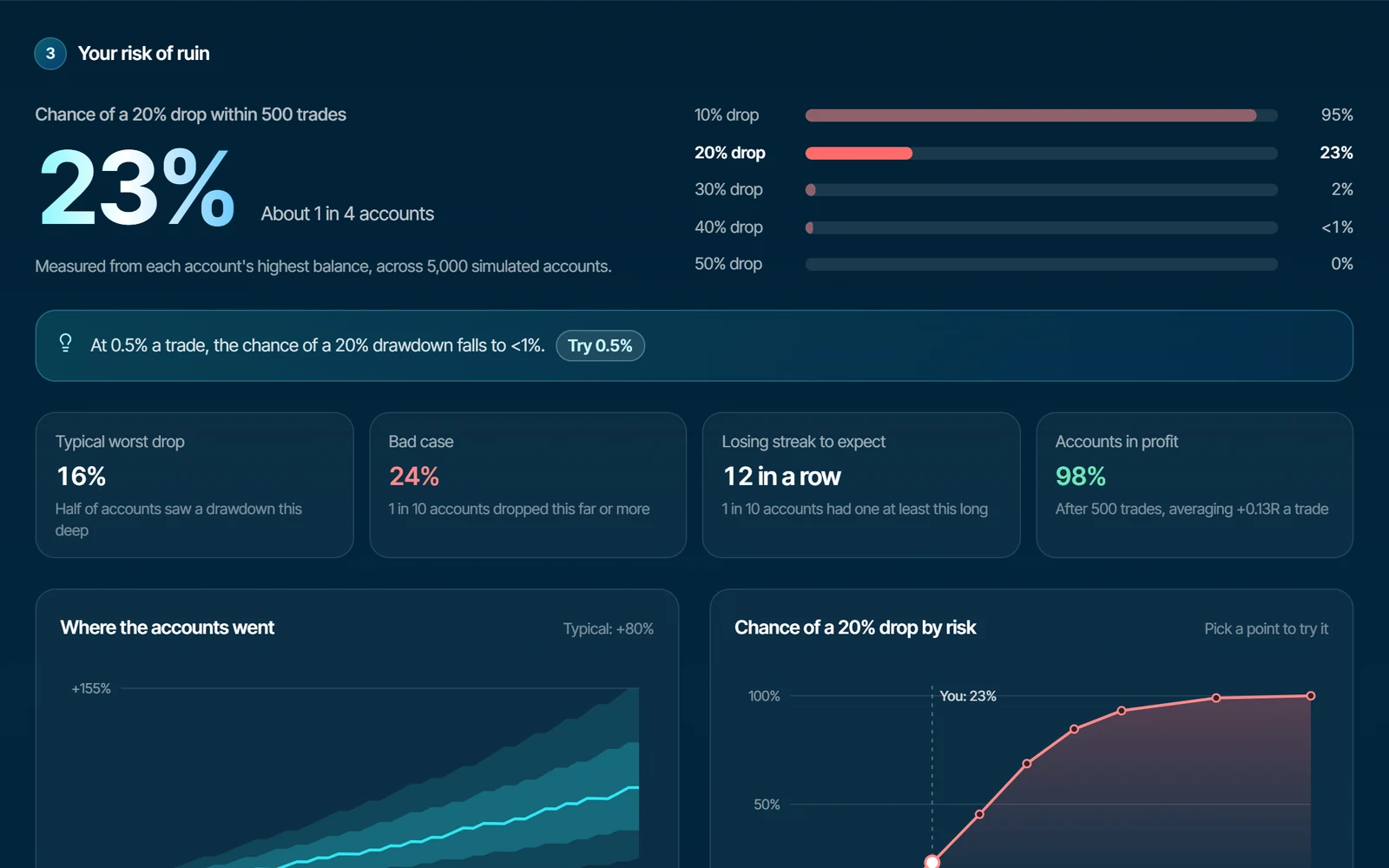Click the step 3 number badge
Viewport: 1389px width, 868px height.
click(x=50, y=54)
